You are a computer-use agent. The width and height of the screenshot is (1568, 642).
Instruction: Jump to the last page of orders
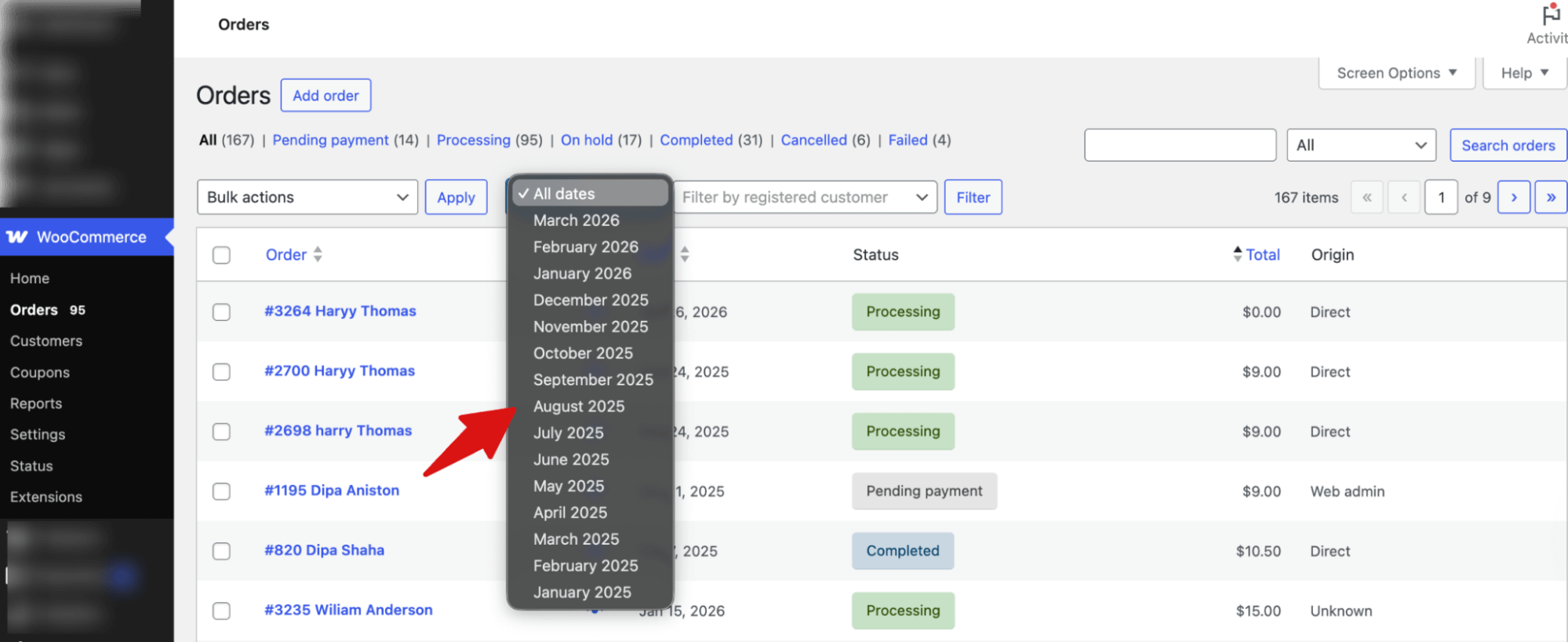click(1551, 197)
